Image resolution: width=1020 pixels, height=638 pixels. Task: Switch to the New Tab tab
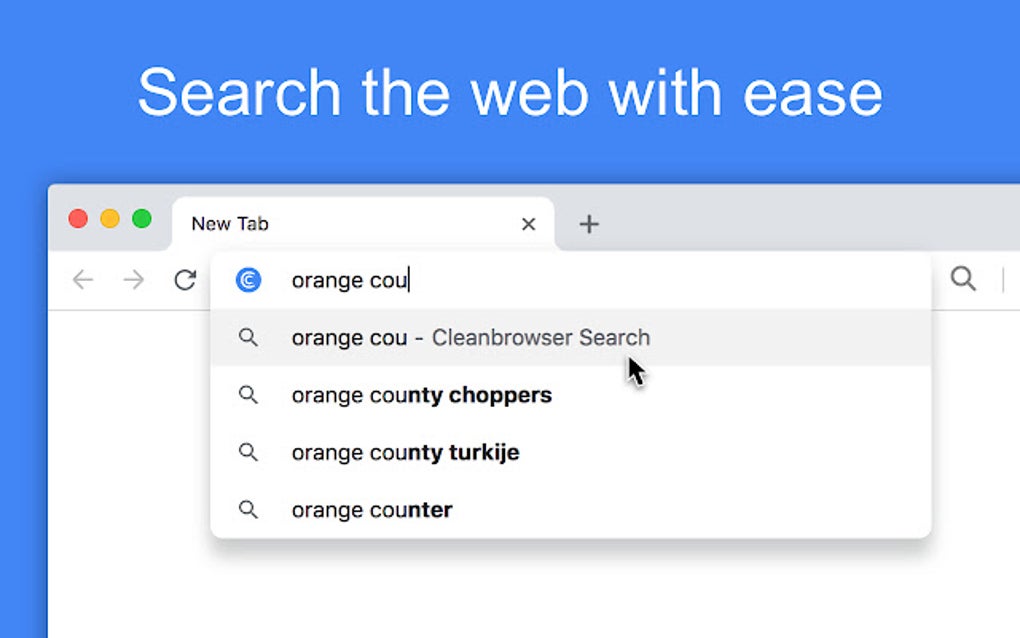click(300, 223)
